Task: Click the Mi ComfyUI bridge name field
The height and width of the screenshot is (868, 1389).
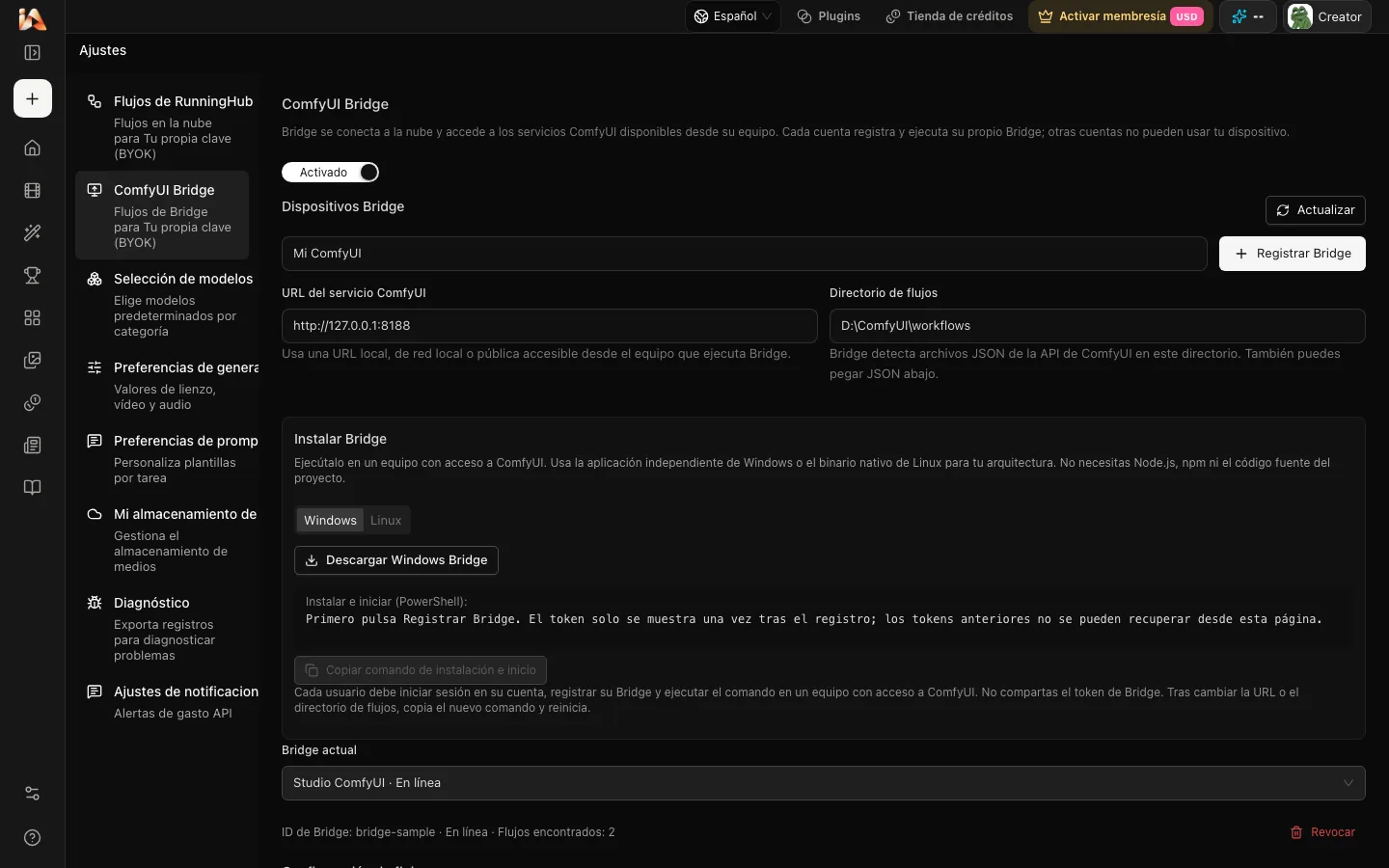Action: click(745, 254)
